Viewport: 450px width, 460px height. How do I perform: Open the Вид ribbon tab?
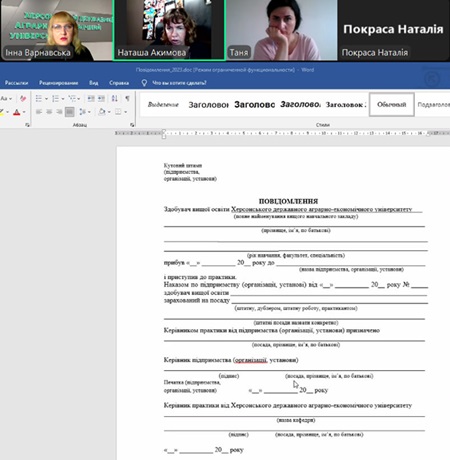pos(94,83)
